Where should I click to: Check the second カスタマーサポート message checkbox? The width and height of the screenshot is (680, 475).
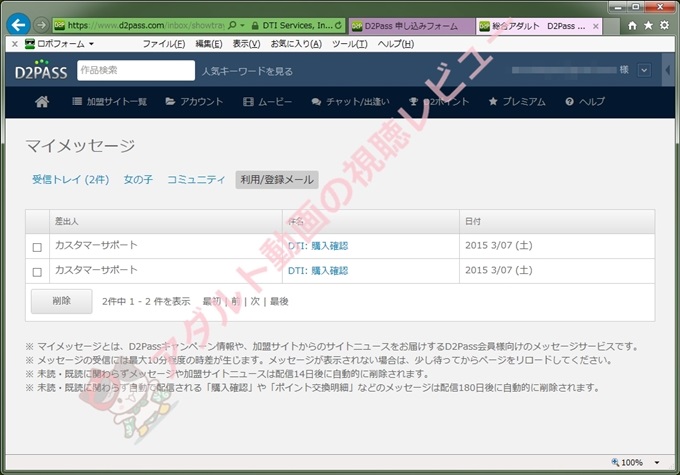[x=37, y=272]
